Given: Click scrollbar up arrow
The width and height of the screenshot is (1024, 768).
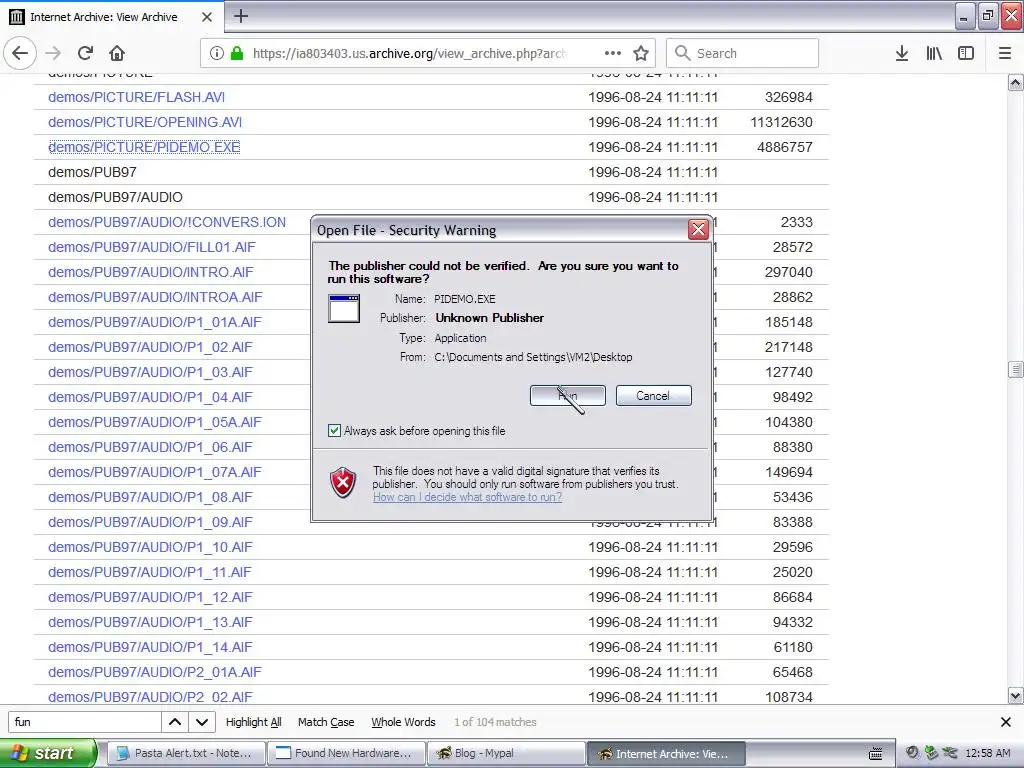Looking at the screenshot, I should click(x=1015, y=82).
